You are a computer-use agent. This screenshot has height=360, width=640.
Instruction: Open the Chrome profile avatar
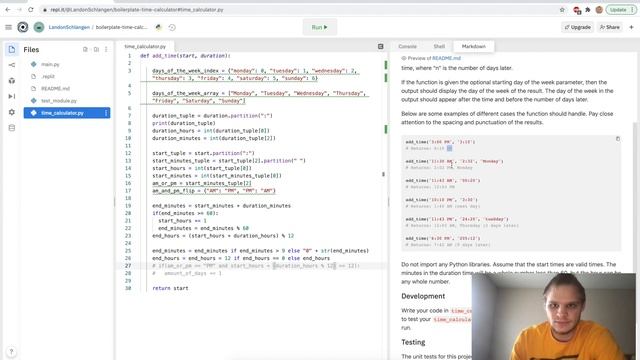(x=599, y=9)
